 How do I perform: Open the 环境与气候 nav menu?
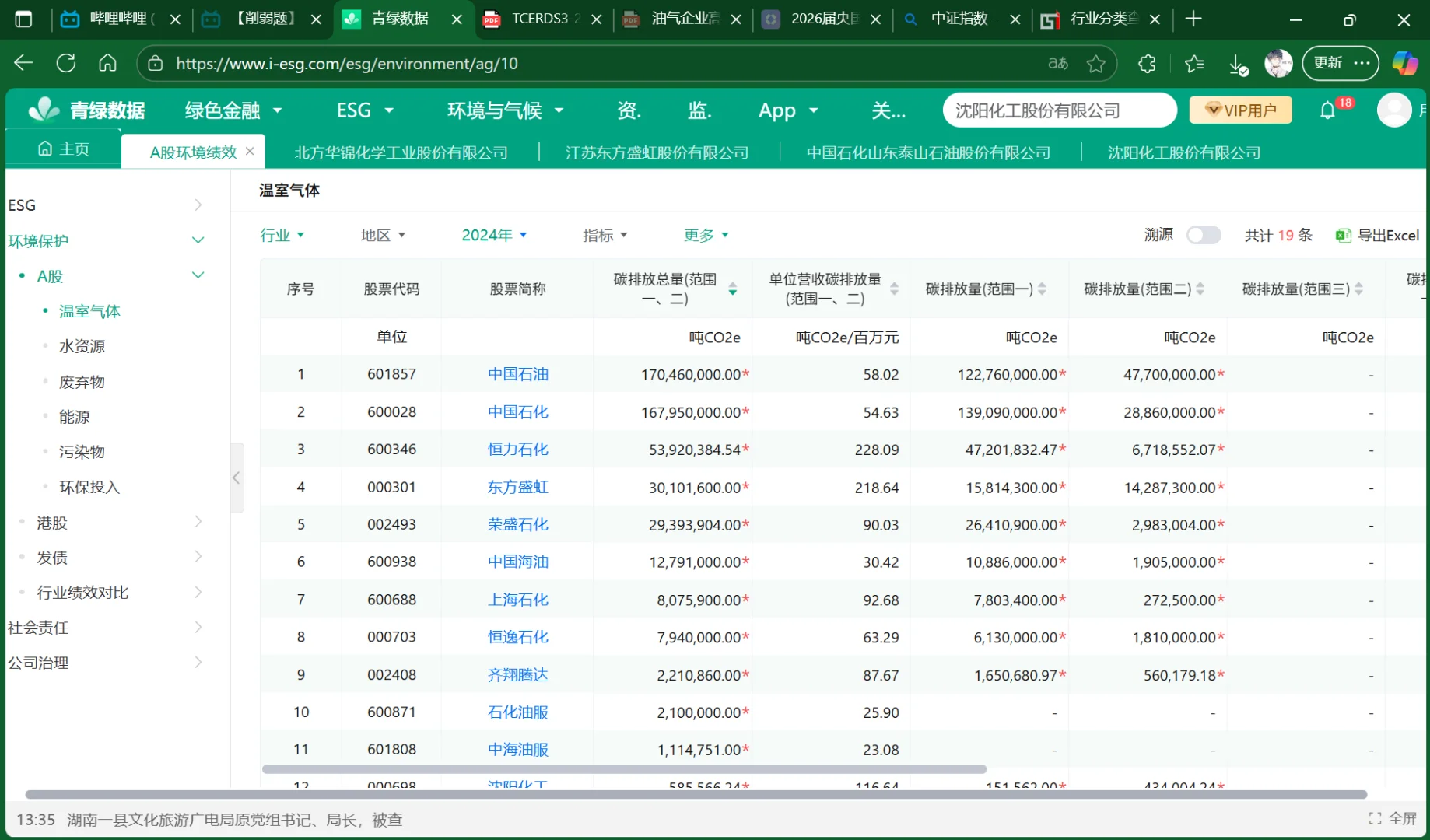505,110
